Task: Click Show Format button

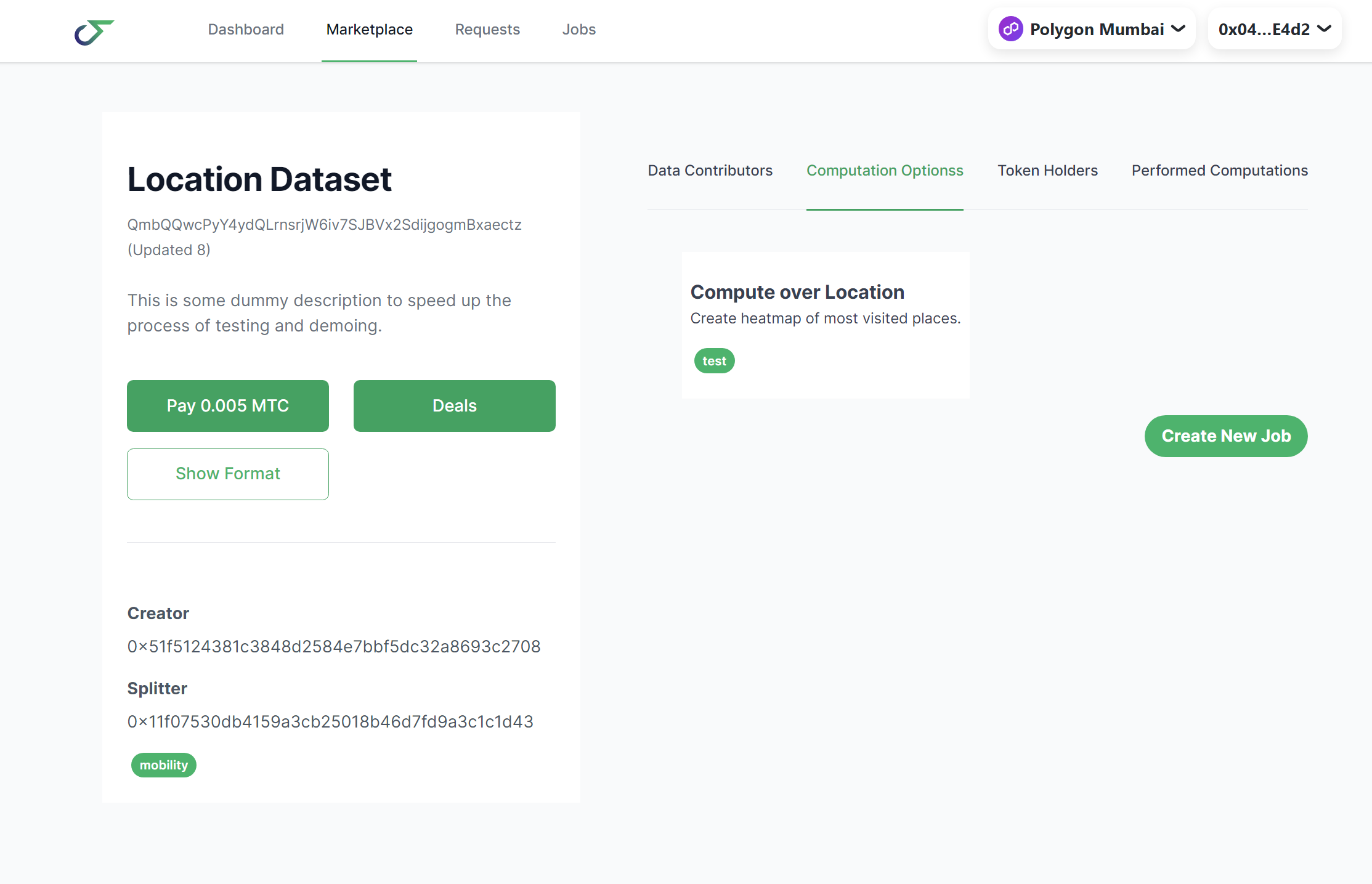Action: (x=227, y=474)
